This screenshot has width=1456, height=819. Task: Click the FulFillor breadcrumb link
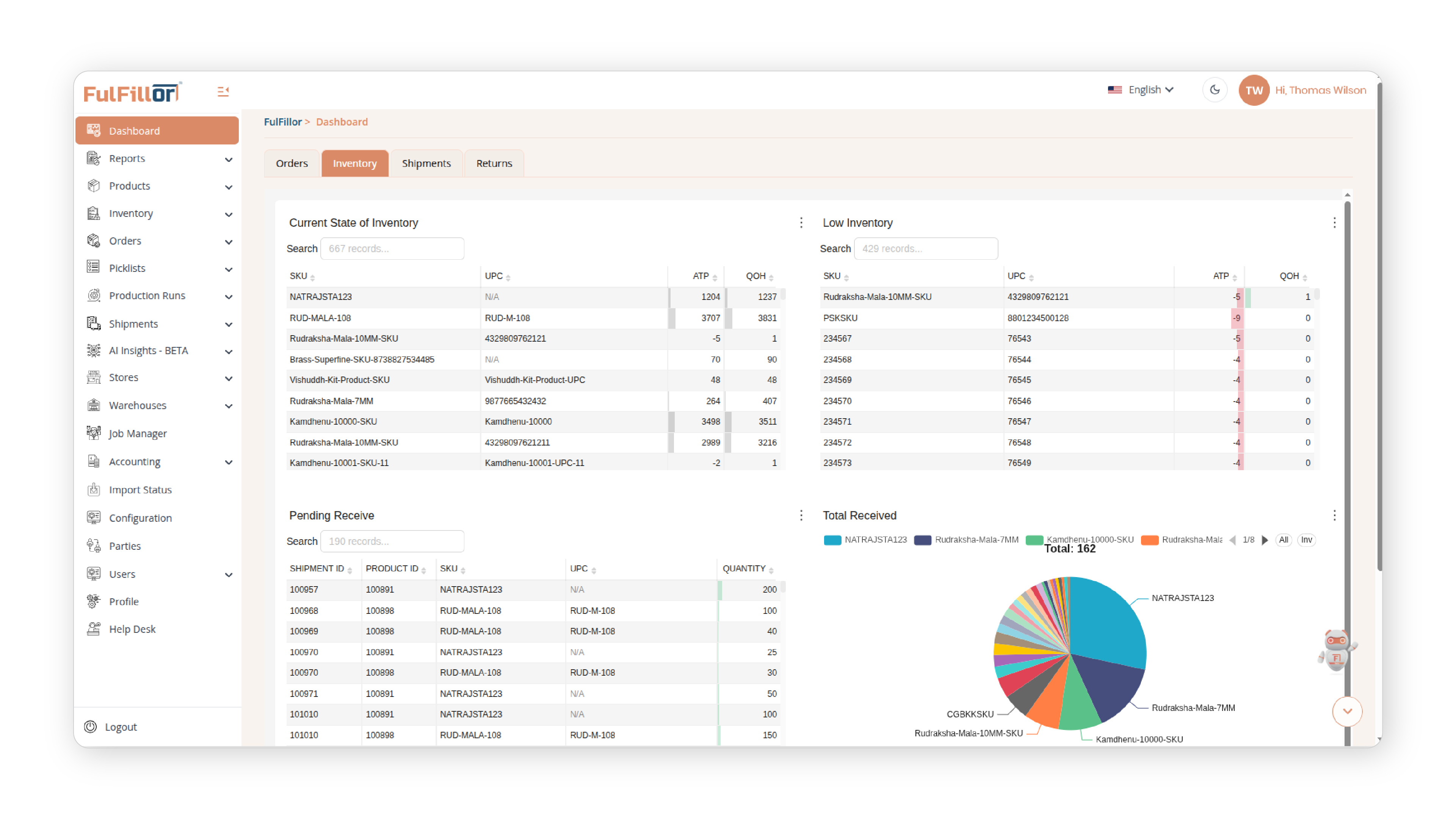pyautogui.click(x=283, y=121)
